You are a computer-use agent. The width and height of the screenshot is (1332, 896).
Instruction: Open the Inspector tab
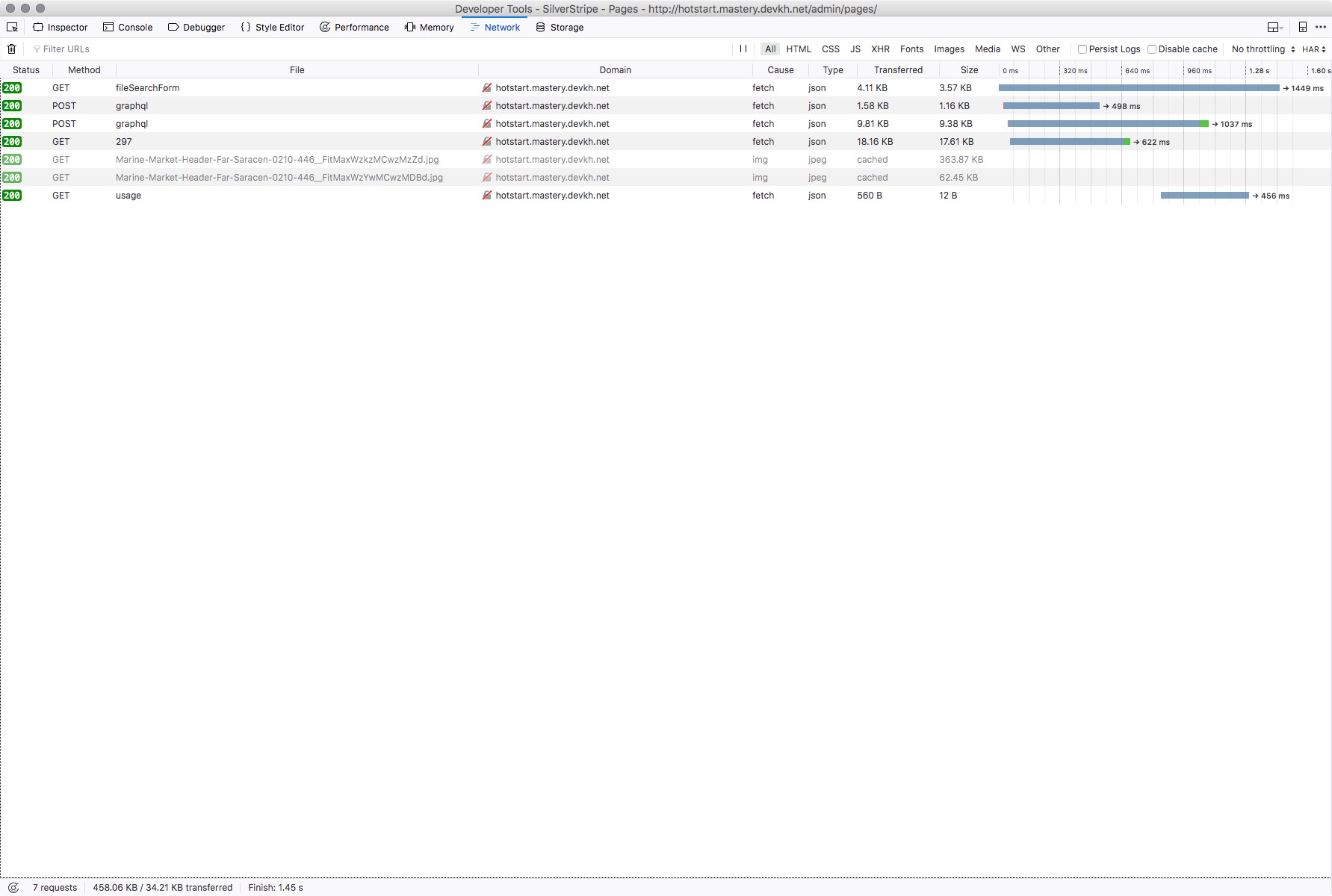coord(61,27)
